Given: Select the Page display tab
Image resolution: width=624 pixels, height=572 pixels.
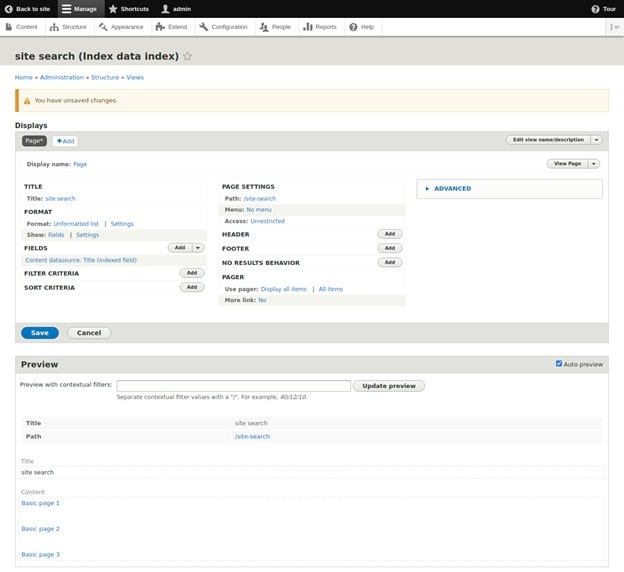Looking at the screenshot, I should [34, 141].
